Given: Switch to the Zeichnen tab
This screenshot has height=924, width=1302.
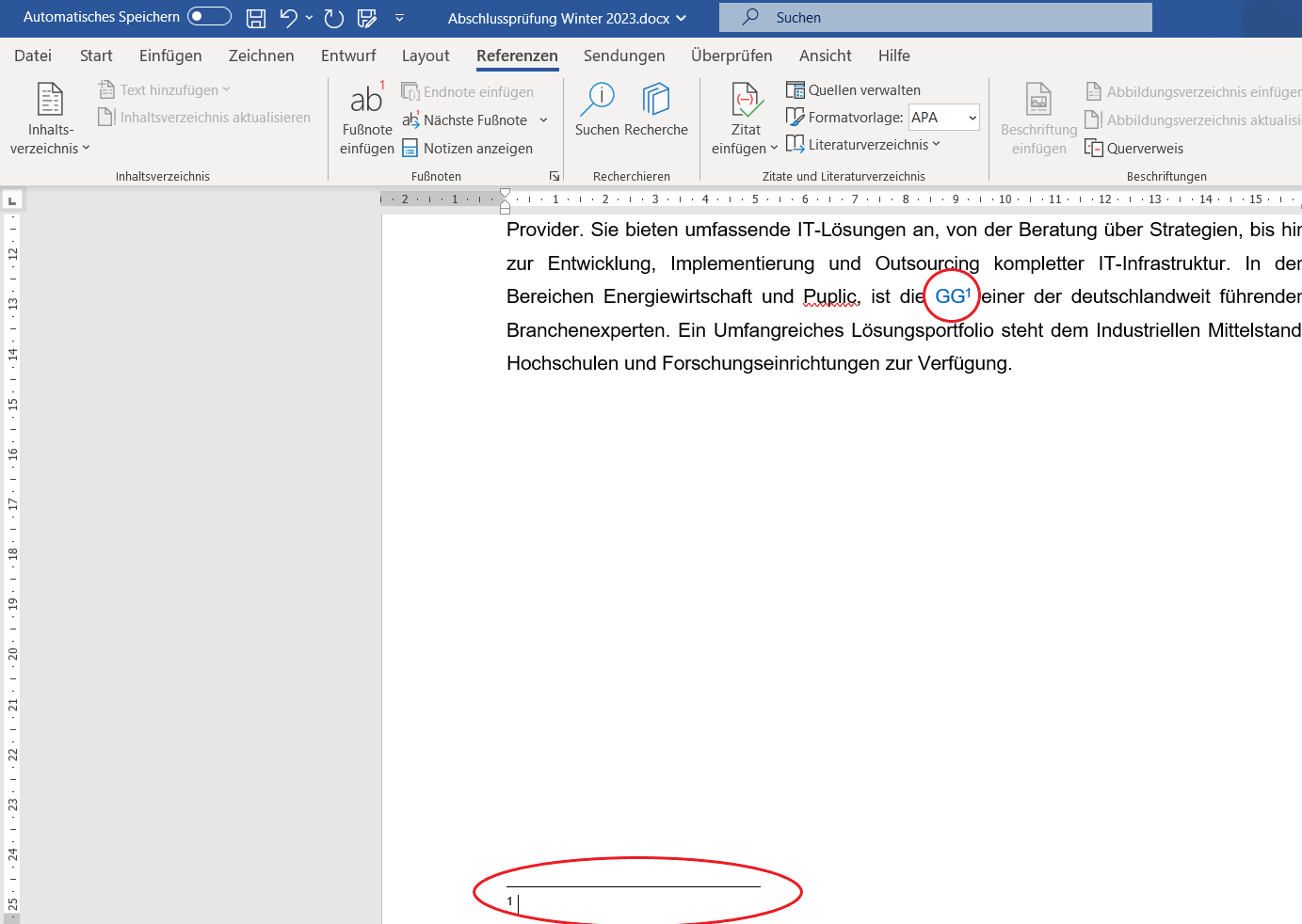Looking at the screenshot, I should click(x=262, y=56).
